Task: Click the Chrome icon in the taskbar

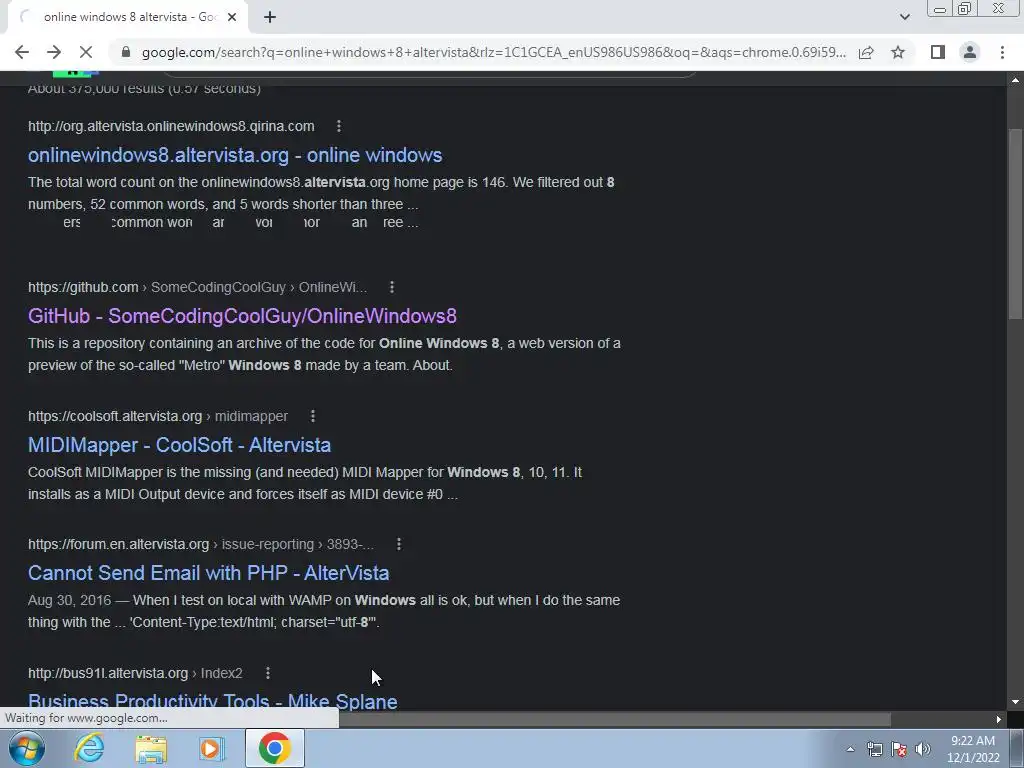Action: click(x=275, y=748)
